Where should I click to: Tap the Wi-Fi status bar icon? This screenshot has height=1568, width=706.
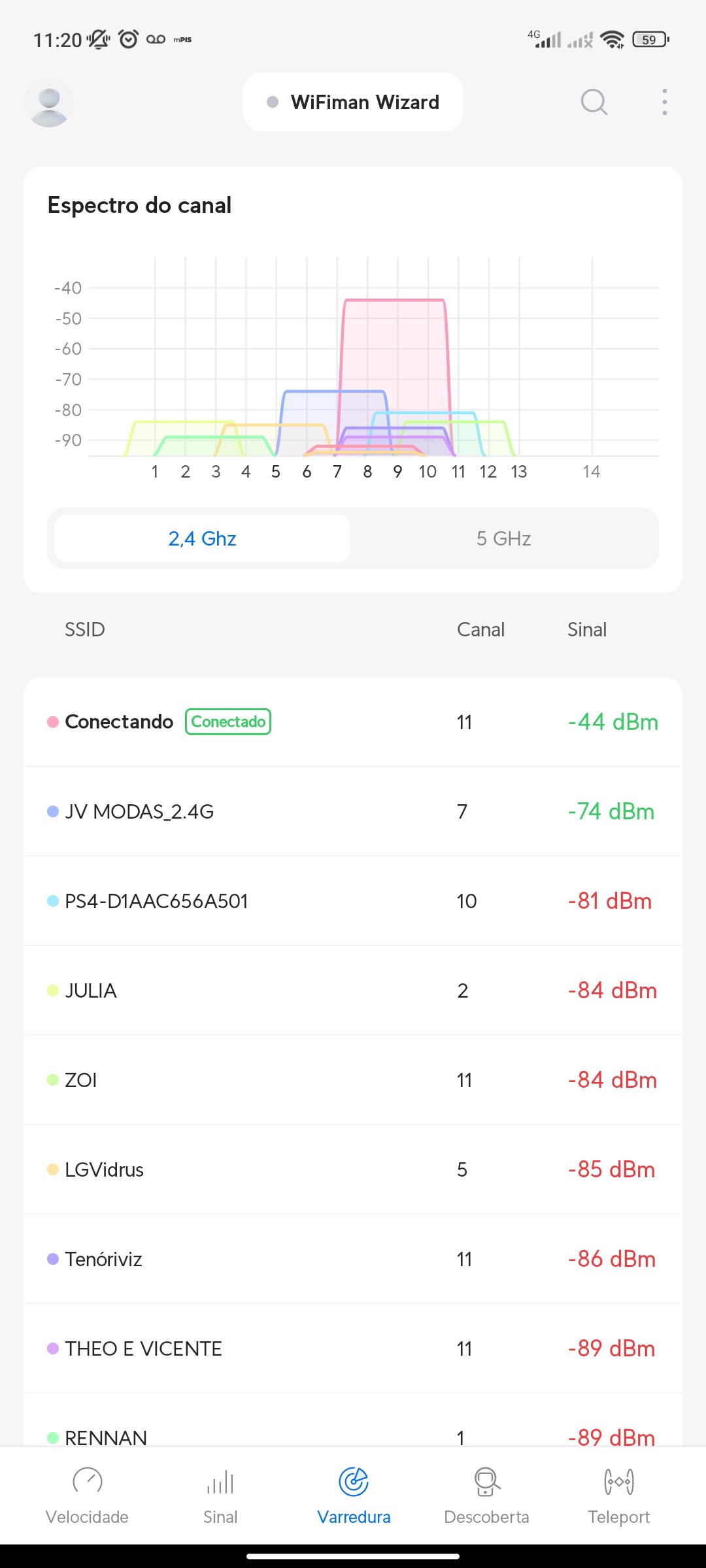(612, 40)
